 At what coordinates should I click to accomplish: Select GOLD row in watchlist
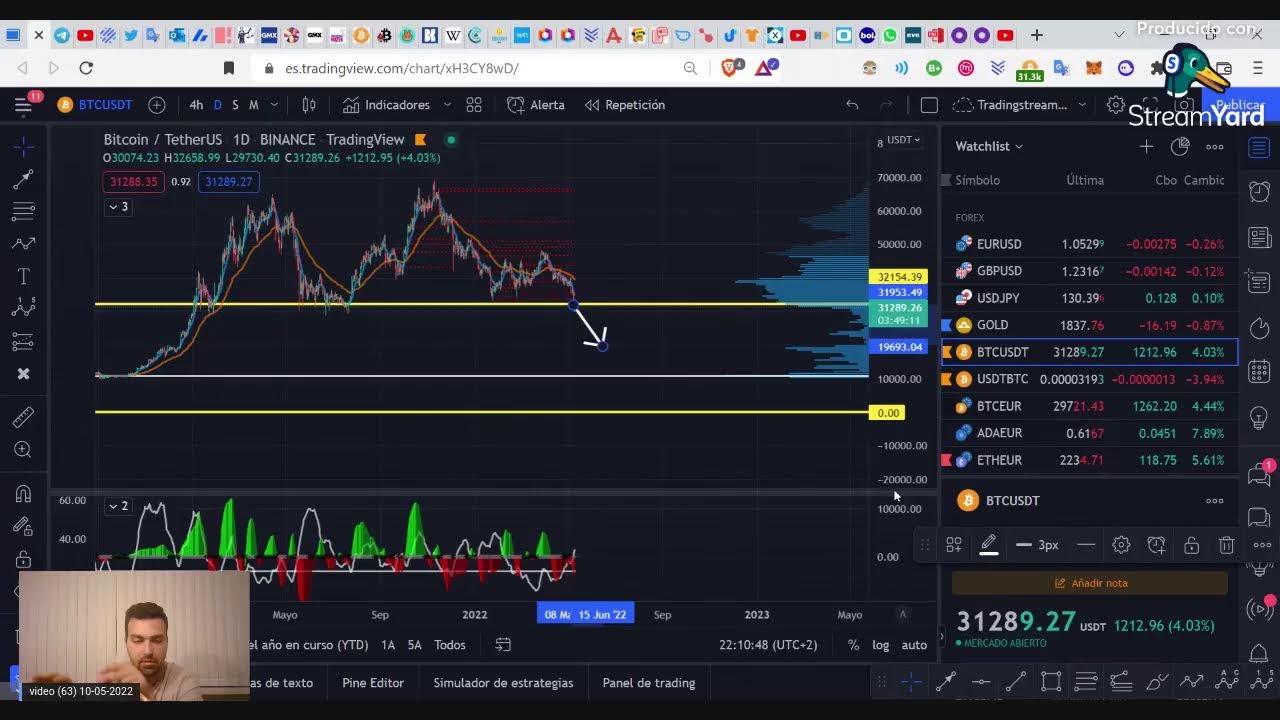coord(1090,325)
